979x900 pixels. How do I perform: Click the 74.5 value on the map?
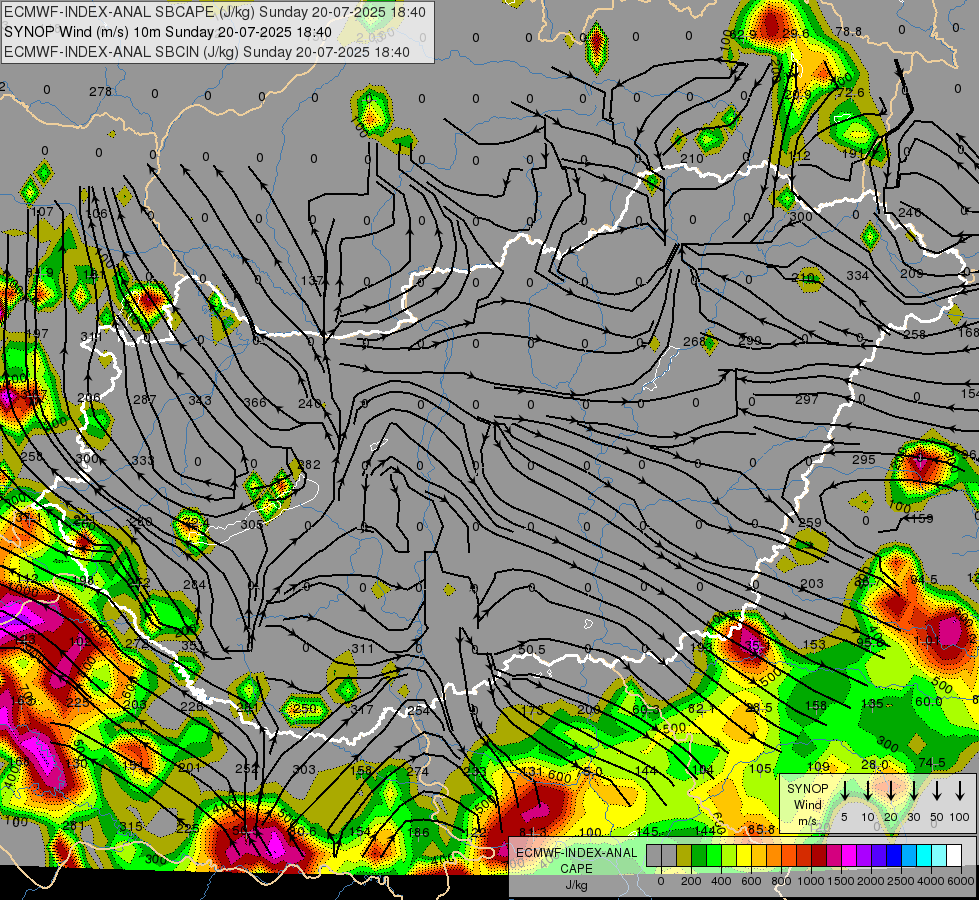(x=932, y=763)
